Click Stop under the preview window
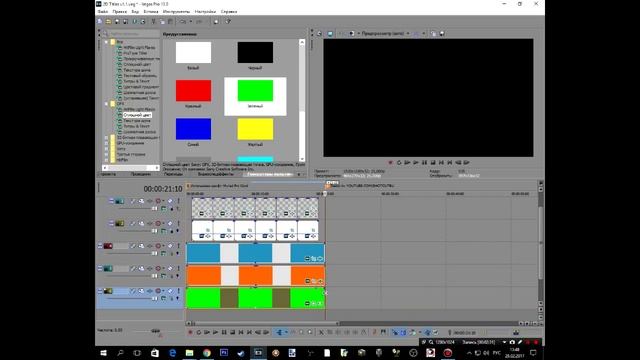 [433, 162]
